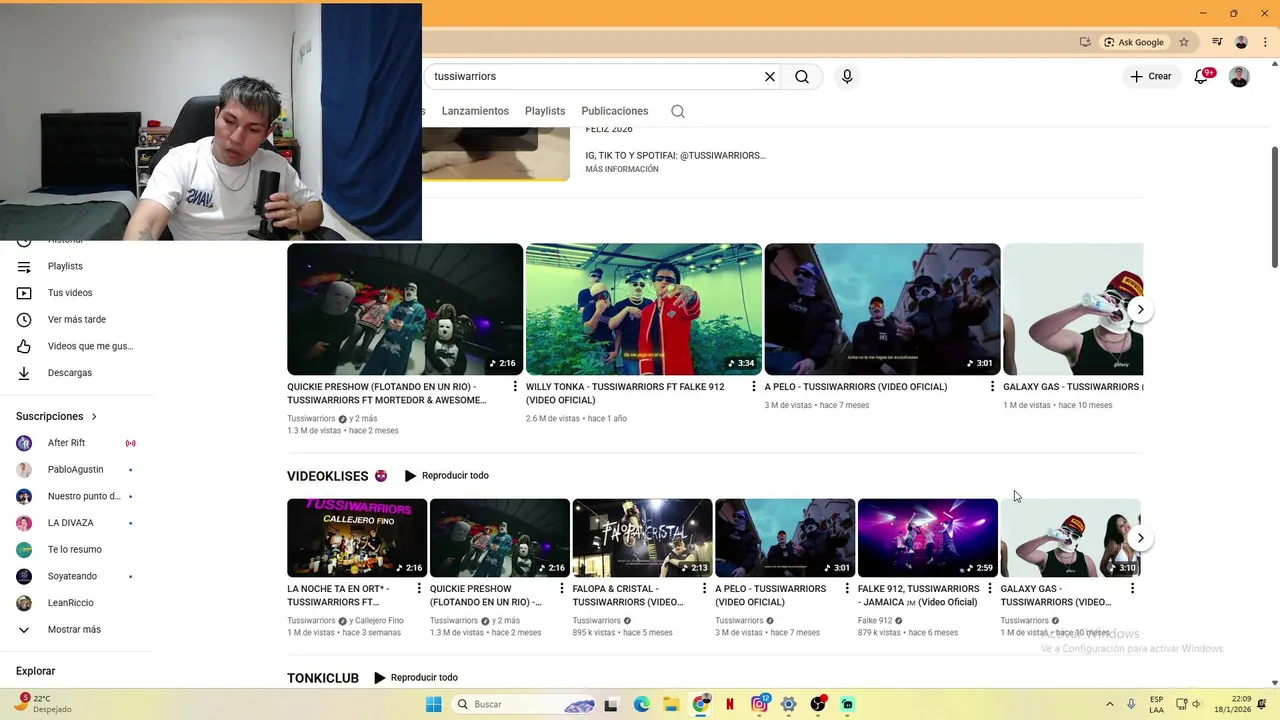This screenshot has width=1280, height=720.
Task: Click the Windows taskbar Buscar search box
Action: pyautogui.click(x=523, y=704)
